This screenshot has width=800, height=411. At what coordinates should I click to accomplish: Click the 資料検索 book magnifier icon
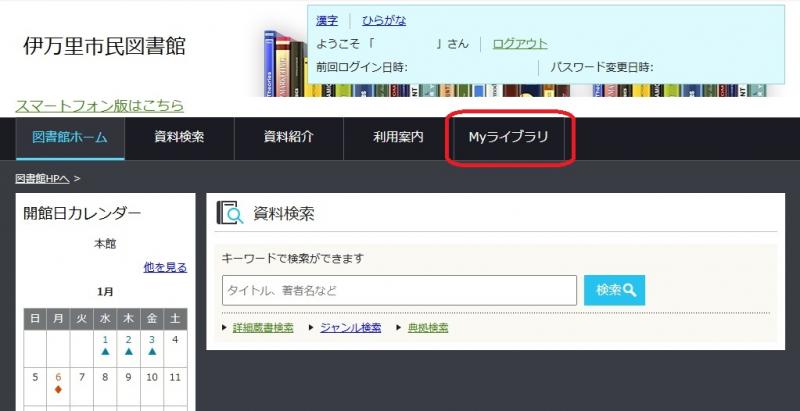pyautogui.click(x=230, y=213)
